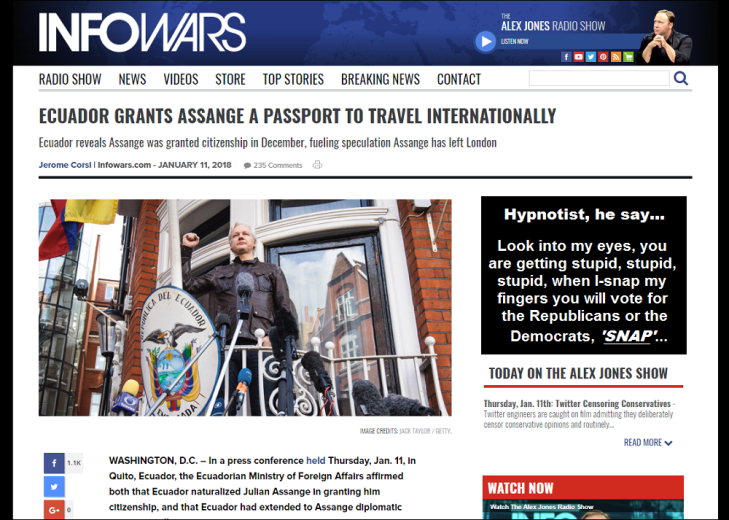The width and height of the screenshot is (729, 520).
Task: Go to the Breaking News menu
Action: [380, 79]
